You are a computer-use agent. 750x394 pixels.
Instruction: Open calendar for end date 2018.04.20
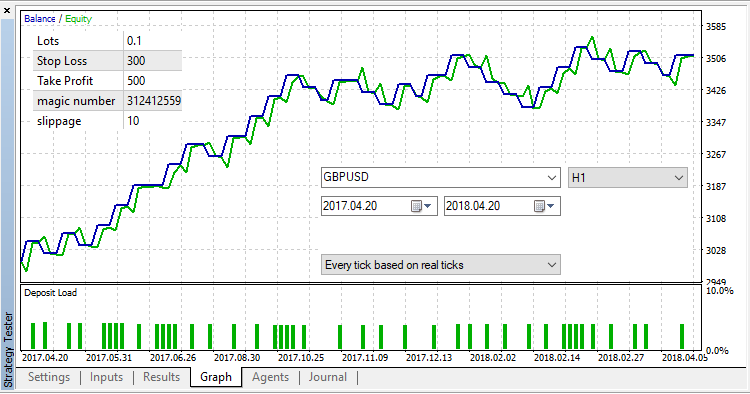coord(544,206)
